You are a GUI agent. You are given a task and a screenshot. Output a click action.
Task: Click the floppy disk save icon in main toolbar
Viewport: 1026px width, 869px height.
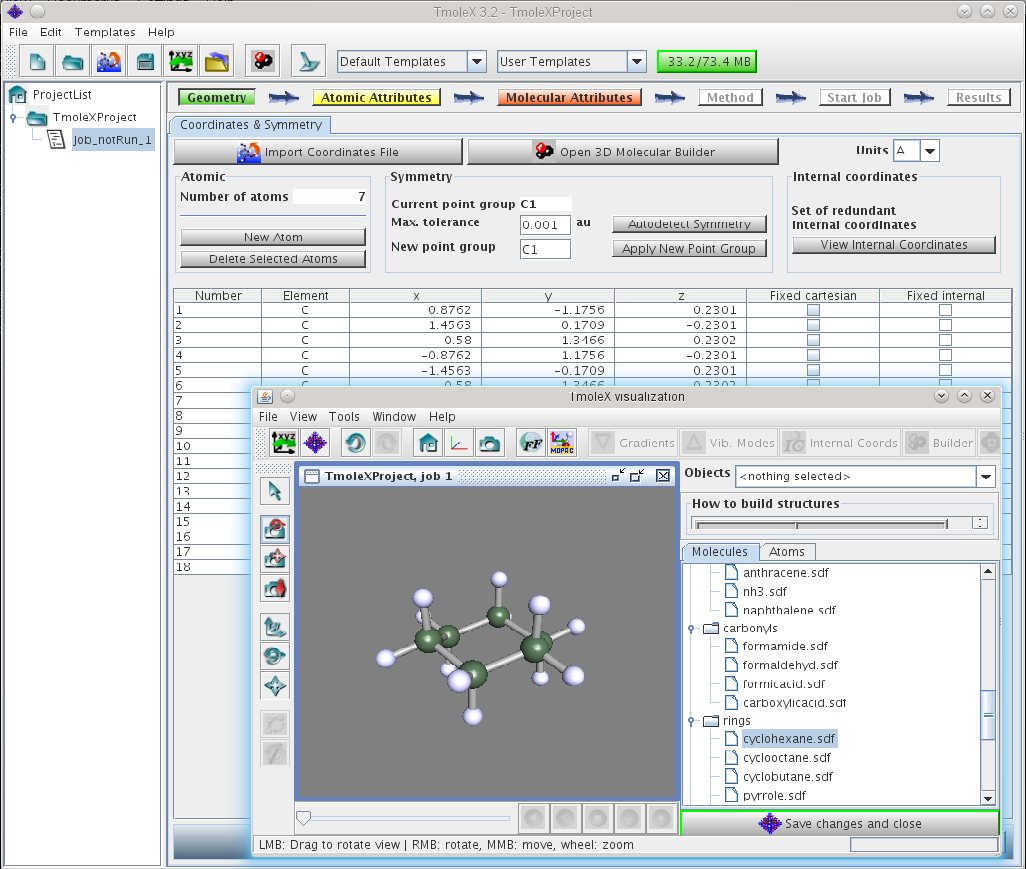click(145, 62)
